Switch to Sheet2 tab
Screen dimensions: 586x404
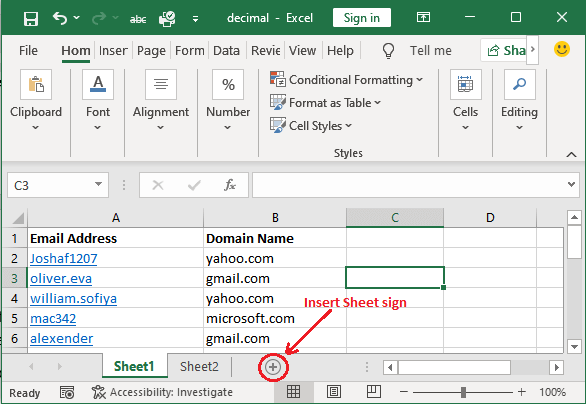(199, 367)
